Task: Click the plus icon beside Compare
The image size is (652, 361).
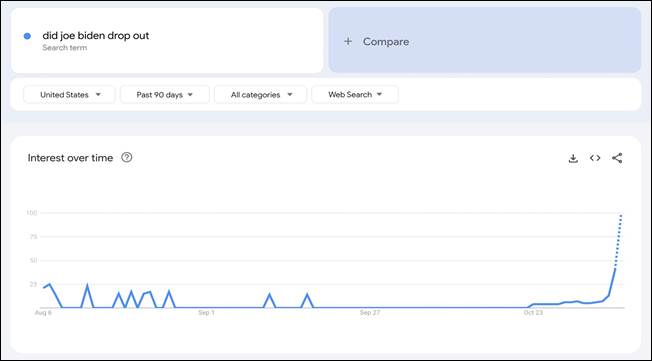Action: pos(348,42)
